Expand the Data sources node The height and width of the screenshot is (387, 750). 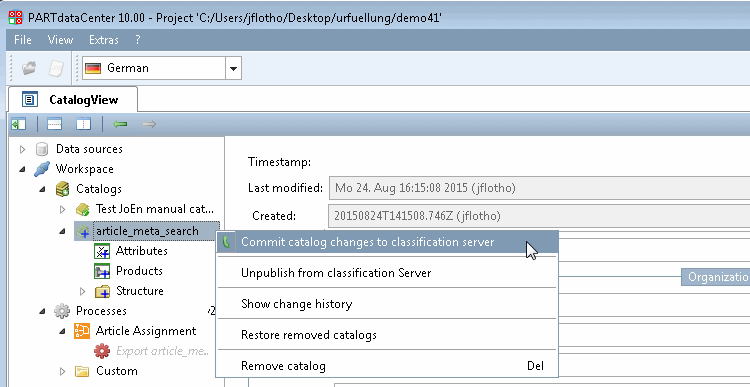22,149
